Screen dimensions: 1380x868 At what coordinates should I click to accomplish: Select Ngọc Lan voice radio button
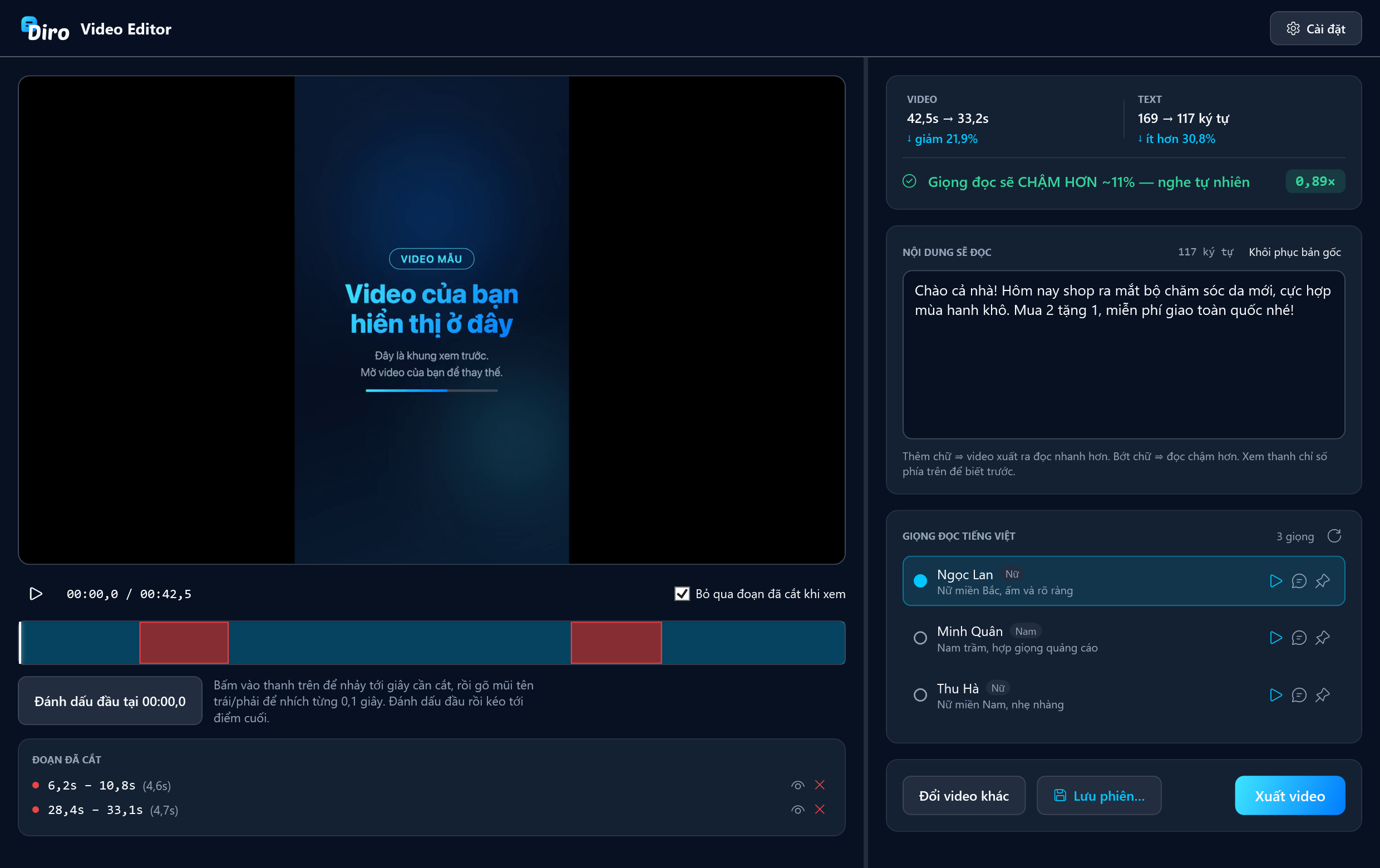pyautogui.click(x=920, y=581)
